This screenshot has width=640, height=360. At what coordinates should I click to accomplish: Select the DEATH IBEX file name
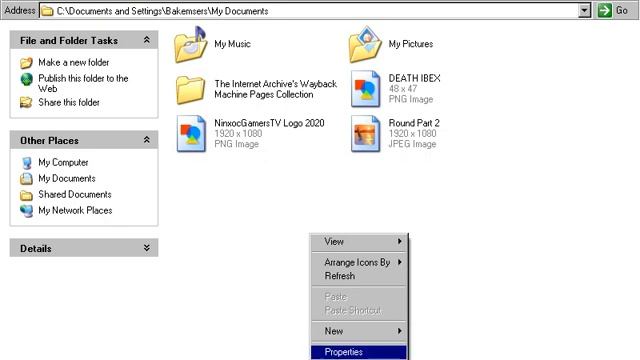coord(414,78)
